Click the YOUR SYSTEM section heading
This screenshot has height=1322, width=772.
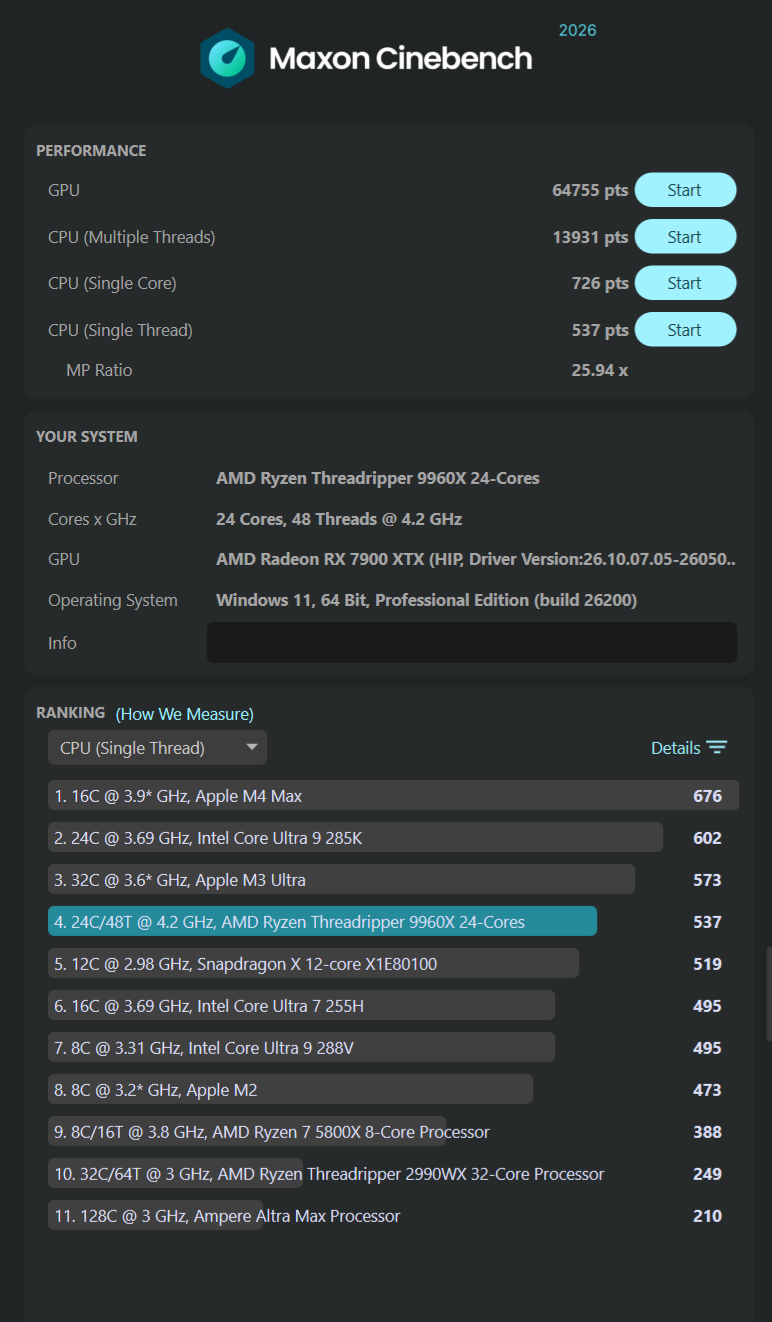[x=87, y=436]
